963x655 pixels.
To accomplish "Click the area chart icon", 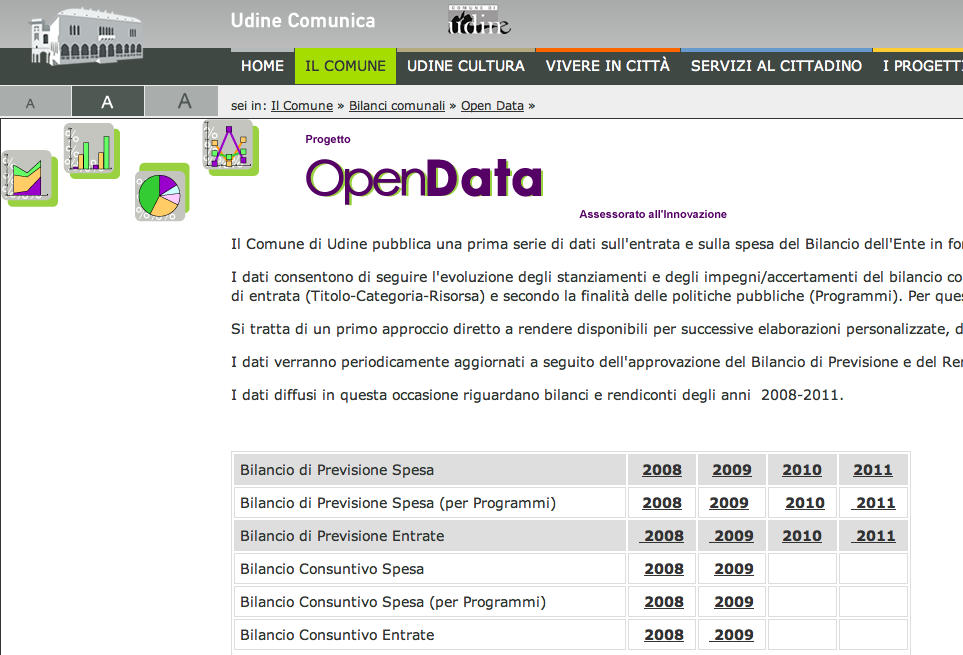I will pyautogui.click(x=29, y=179).
